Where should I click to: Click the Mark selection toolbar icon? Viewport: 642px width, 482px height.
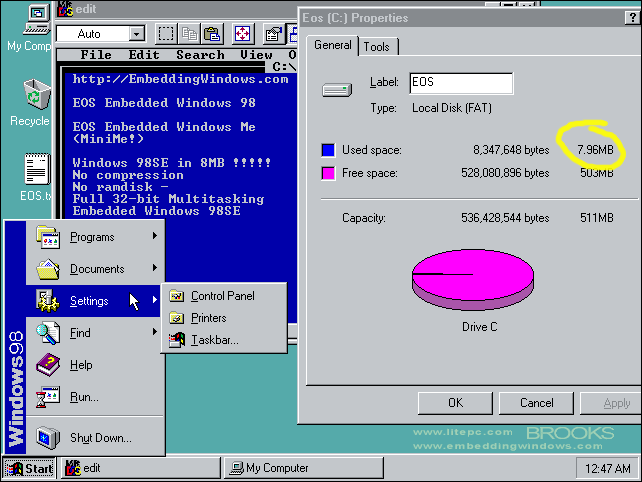click(x=165, y=34)
